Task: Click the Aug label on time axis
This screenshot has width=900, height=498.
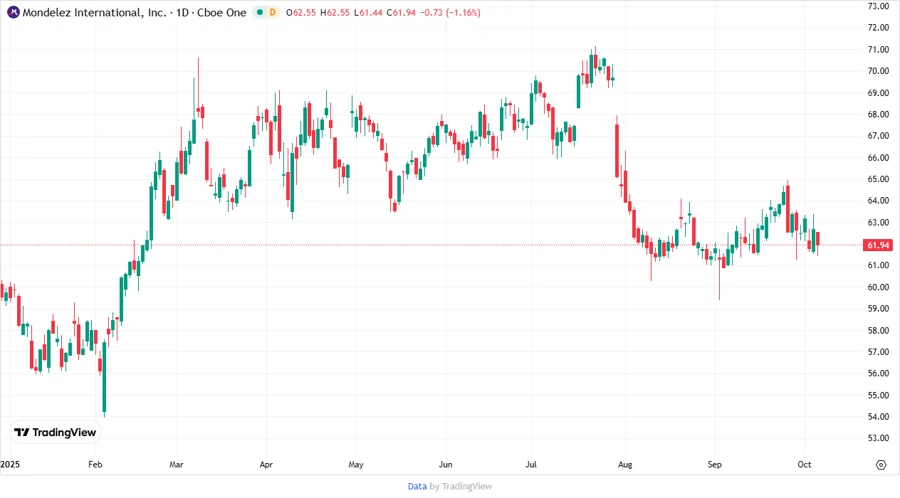Action: tap(624, 465)
